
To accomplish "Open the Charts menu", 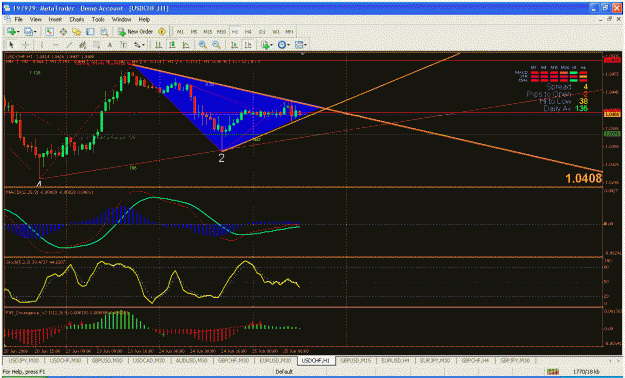I will click(x=77, y=20).
